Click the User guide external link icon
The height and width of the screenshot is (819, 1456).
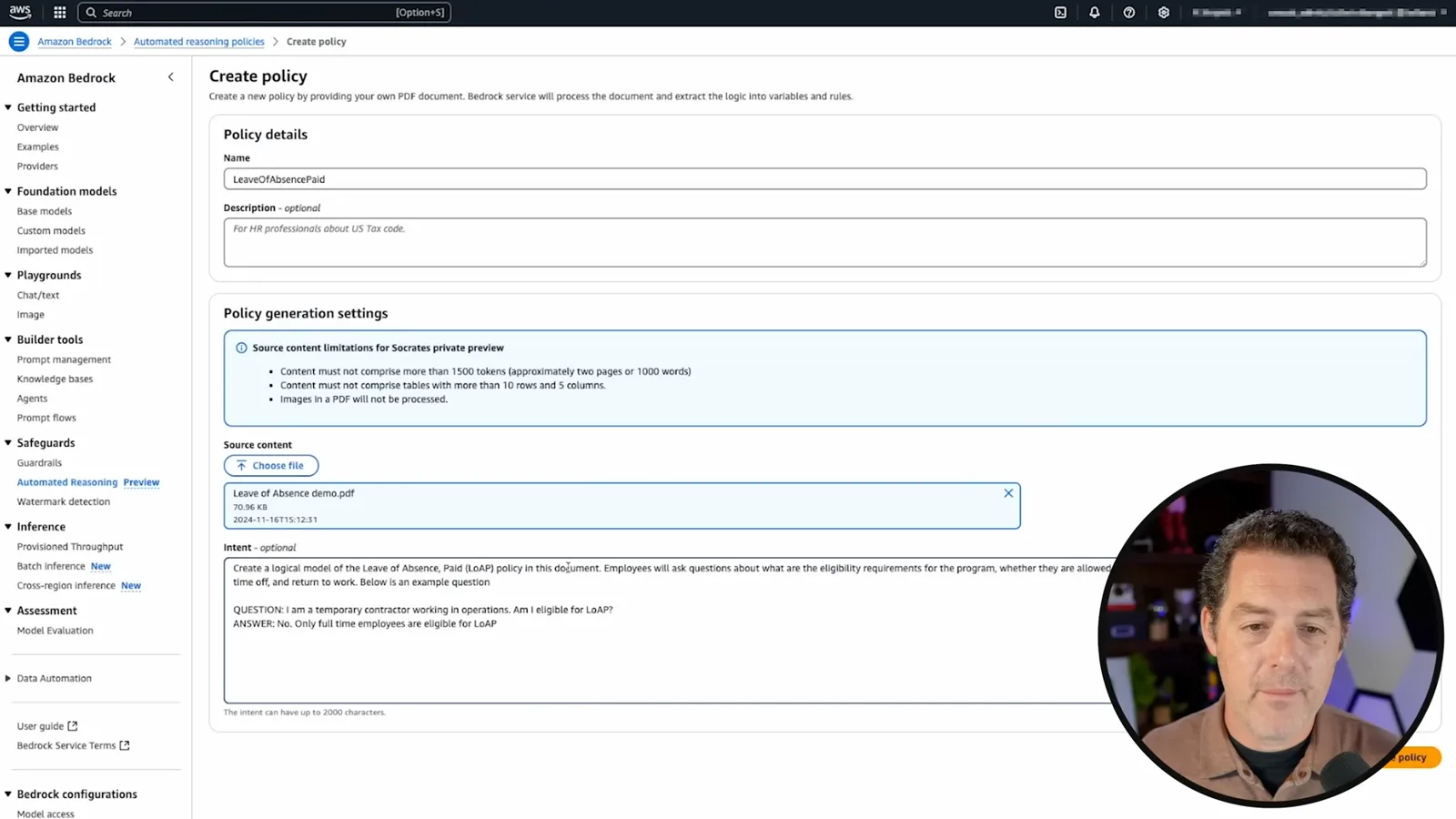[x=73, y=726]
